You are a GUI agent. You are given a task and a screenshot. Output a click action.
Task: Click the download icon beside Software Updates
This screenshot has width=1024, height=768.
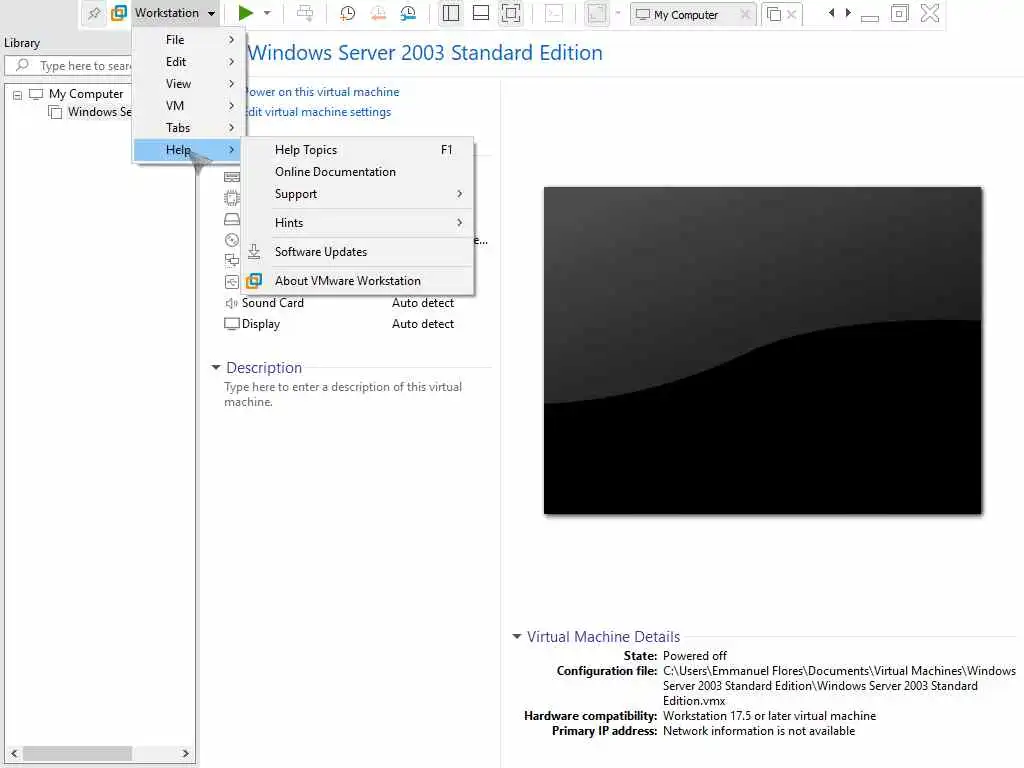254,251
